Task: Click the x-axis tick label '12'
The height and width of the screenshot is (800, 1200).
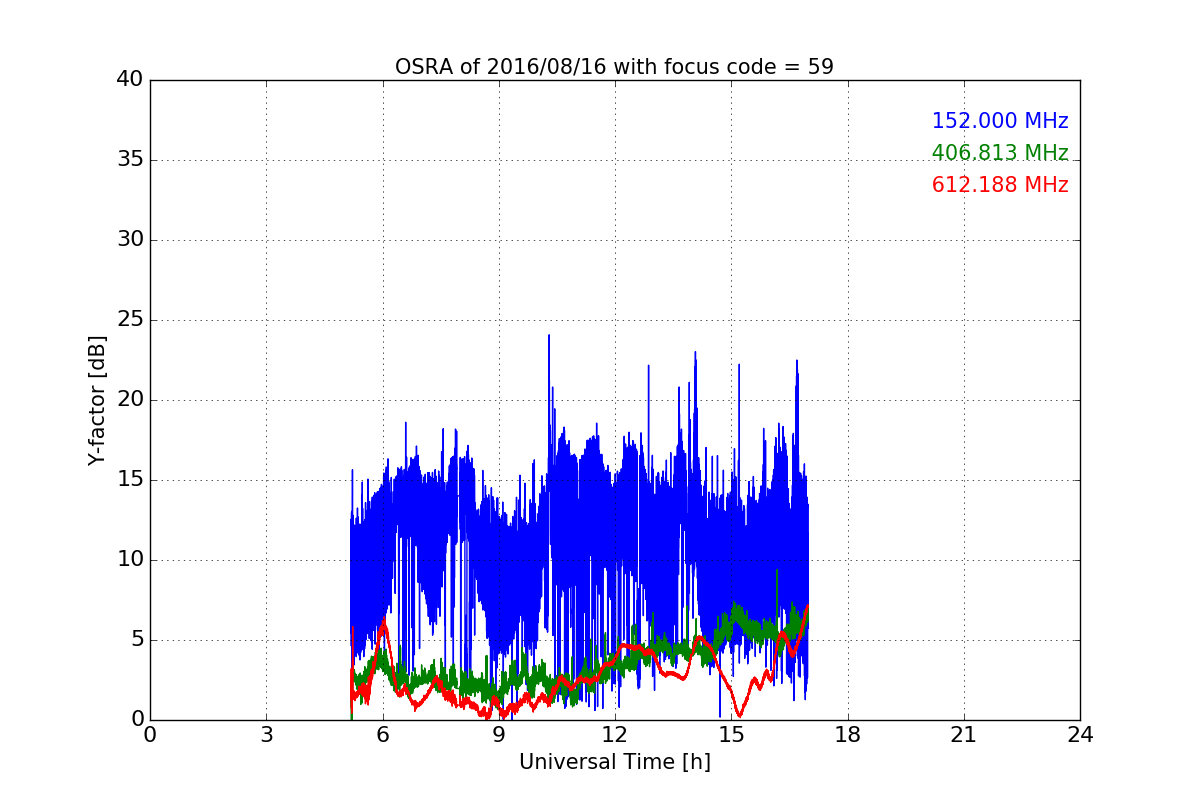Action: tap(615, 735)
